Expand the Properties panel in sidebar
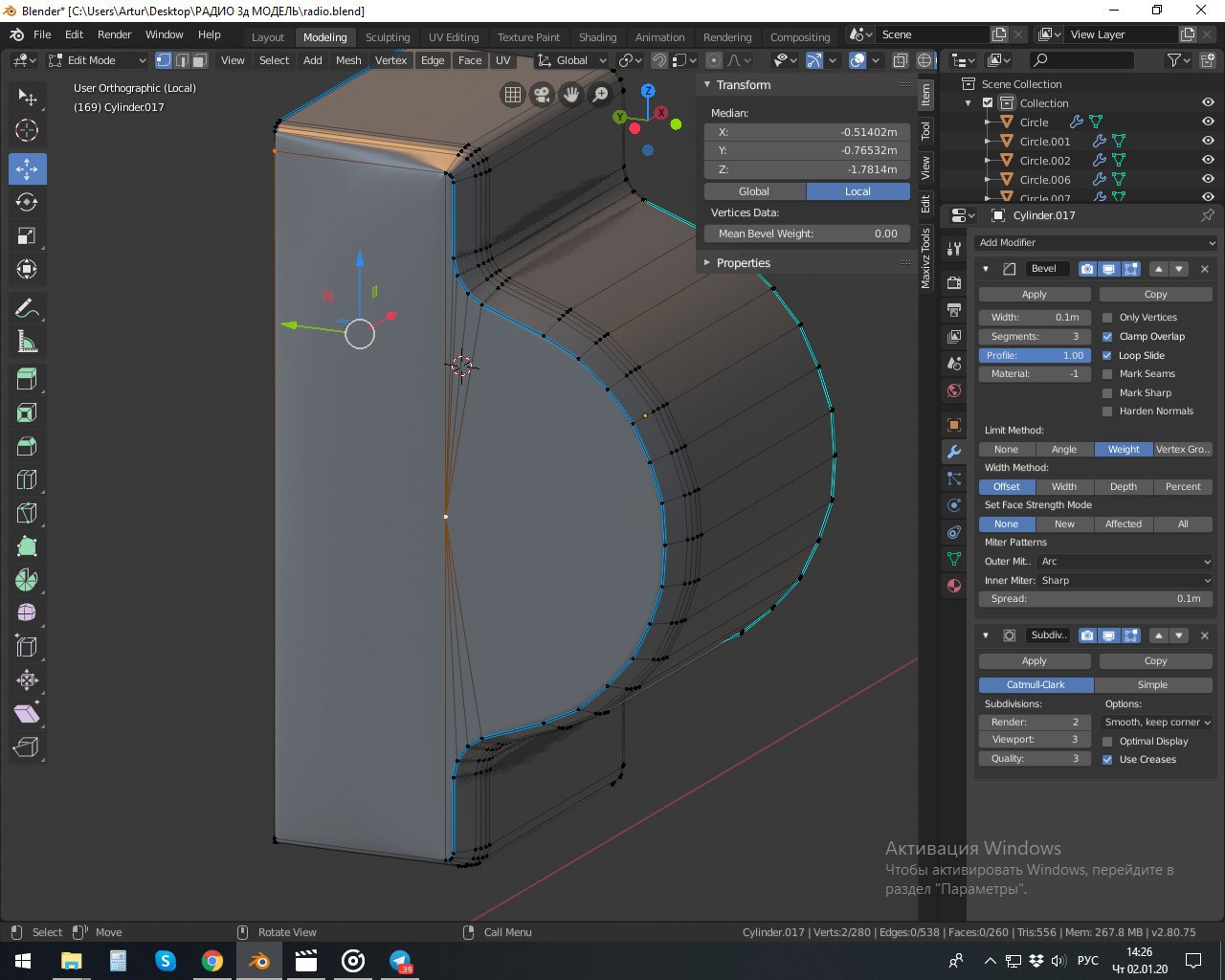Viewport: 1225px width, 980px height. point(743,263)
